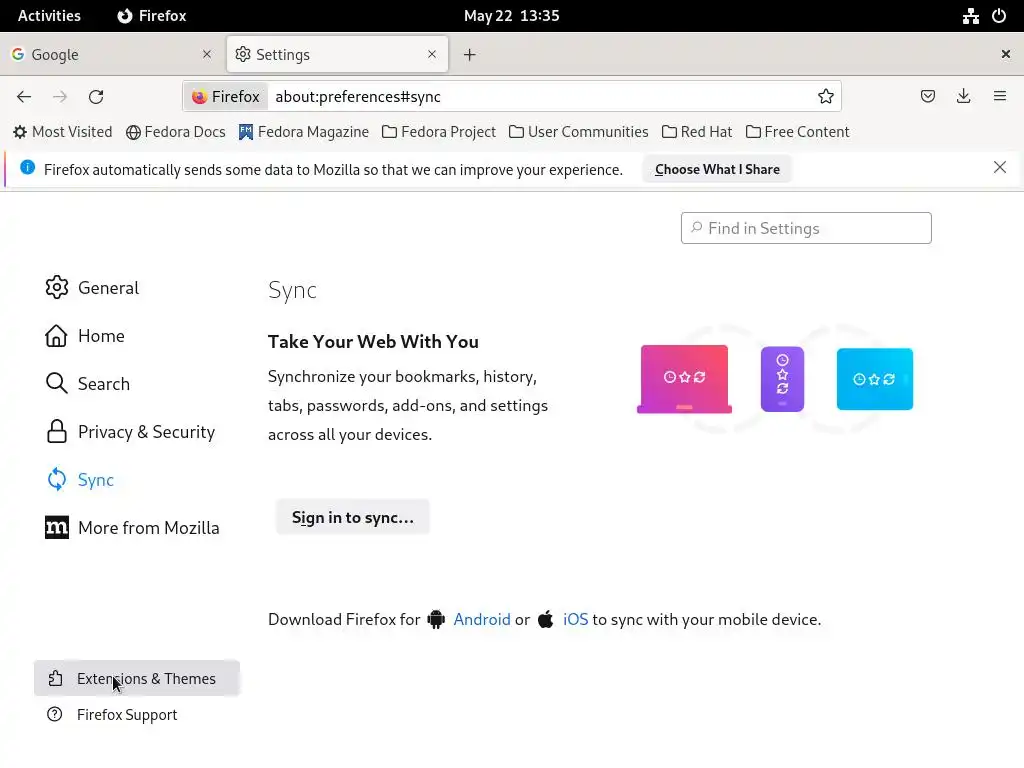Click the 'Take Your Web With You' heading

pyautogui.click(x=373, y=342)
